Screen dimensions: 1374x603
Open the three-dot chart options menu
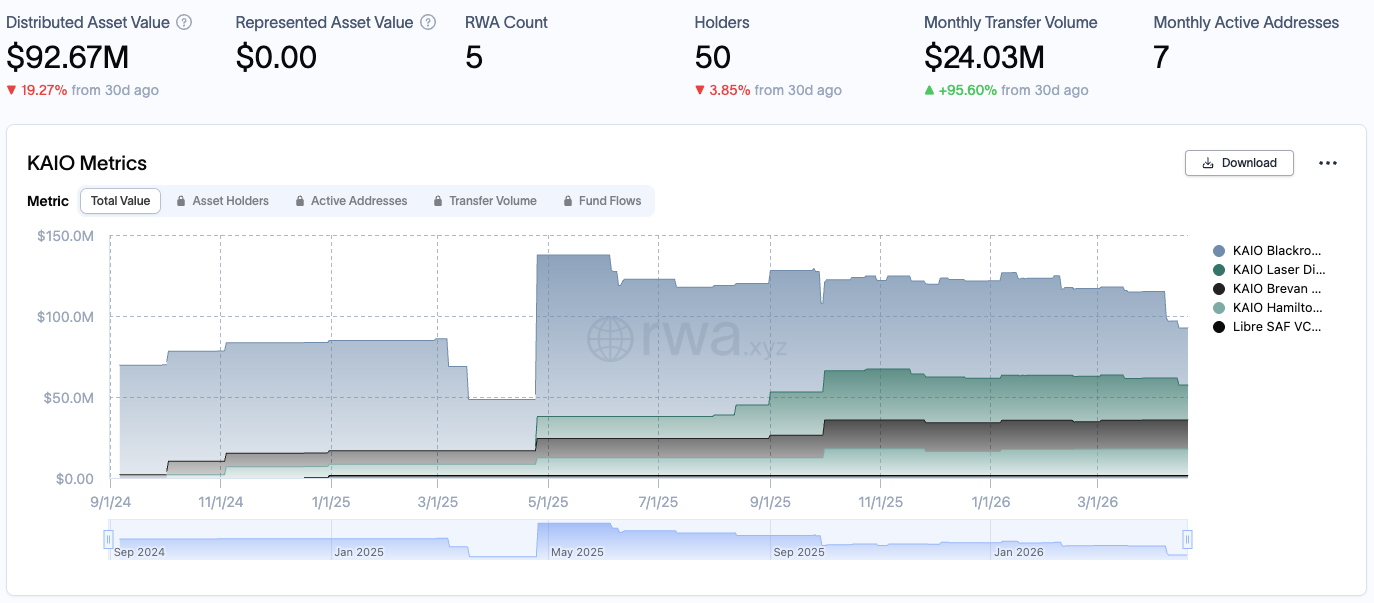pyautogui.click(x=1329, y=161)
